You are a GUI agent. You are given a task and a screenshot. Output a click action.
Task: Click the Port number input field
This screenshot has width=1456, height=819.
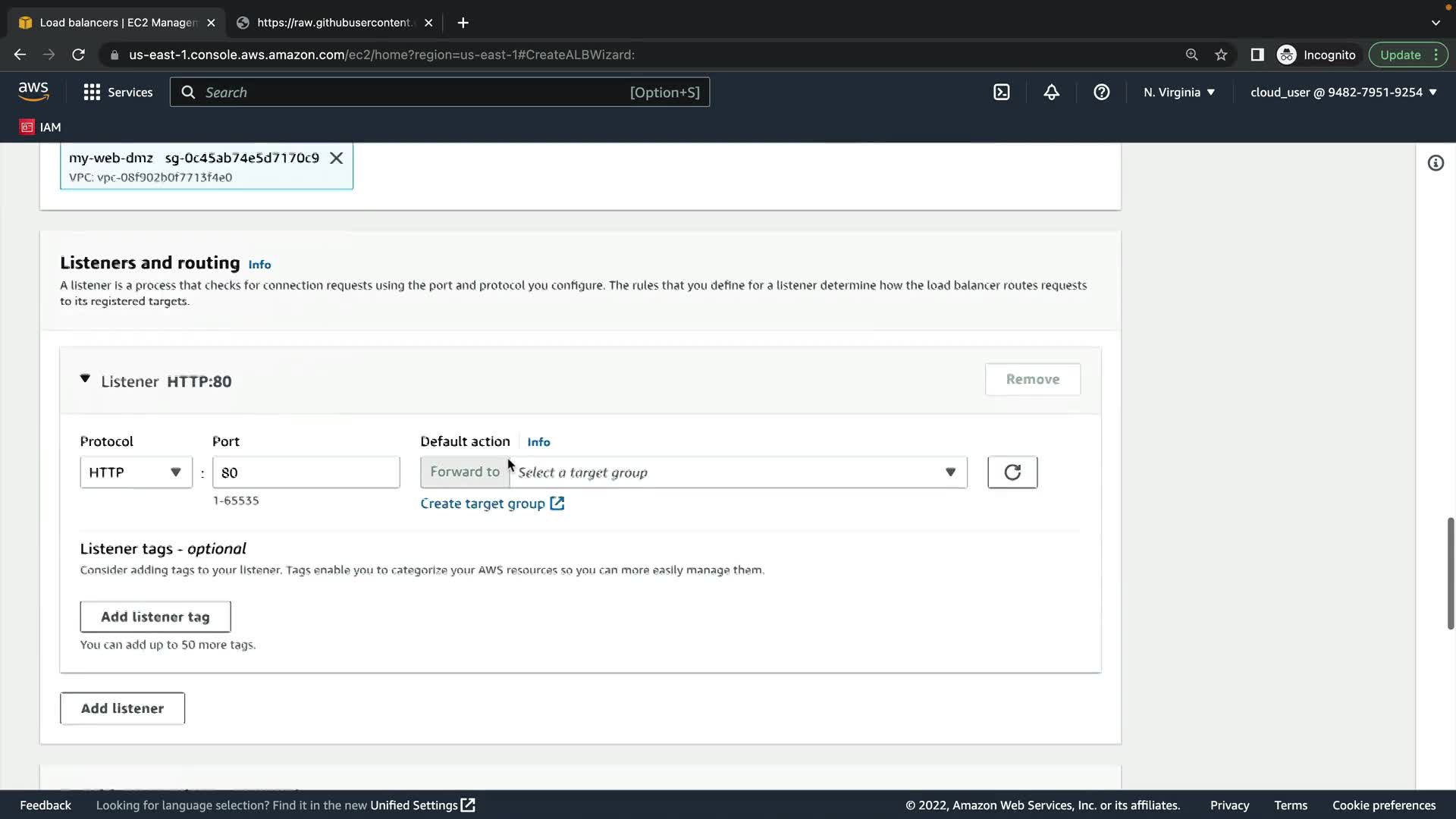(306, 472)
